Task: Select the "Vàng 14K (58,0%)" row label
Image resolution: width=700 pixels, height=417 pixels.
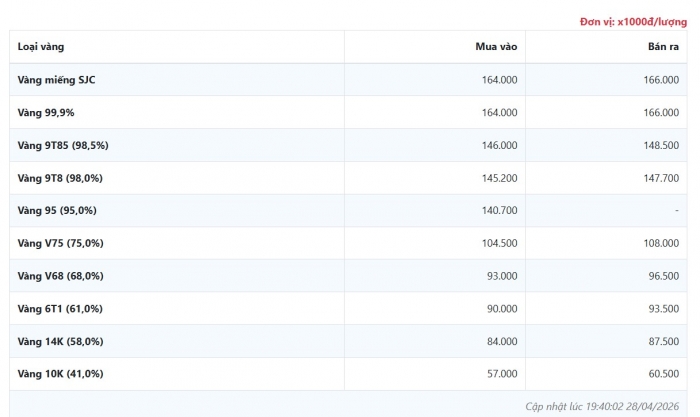Action: pos(60,341)
